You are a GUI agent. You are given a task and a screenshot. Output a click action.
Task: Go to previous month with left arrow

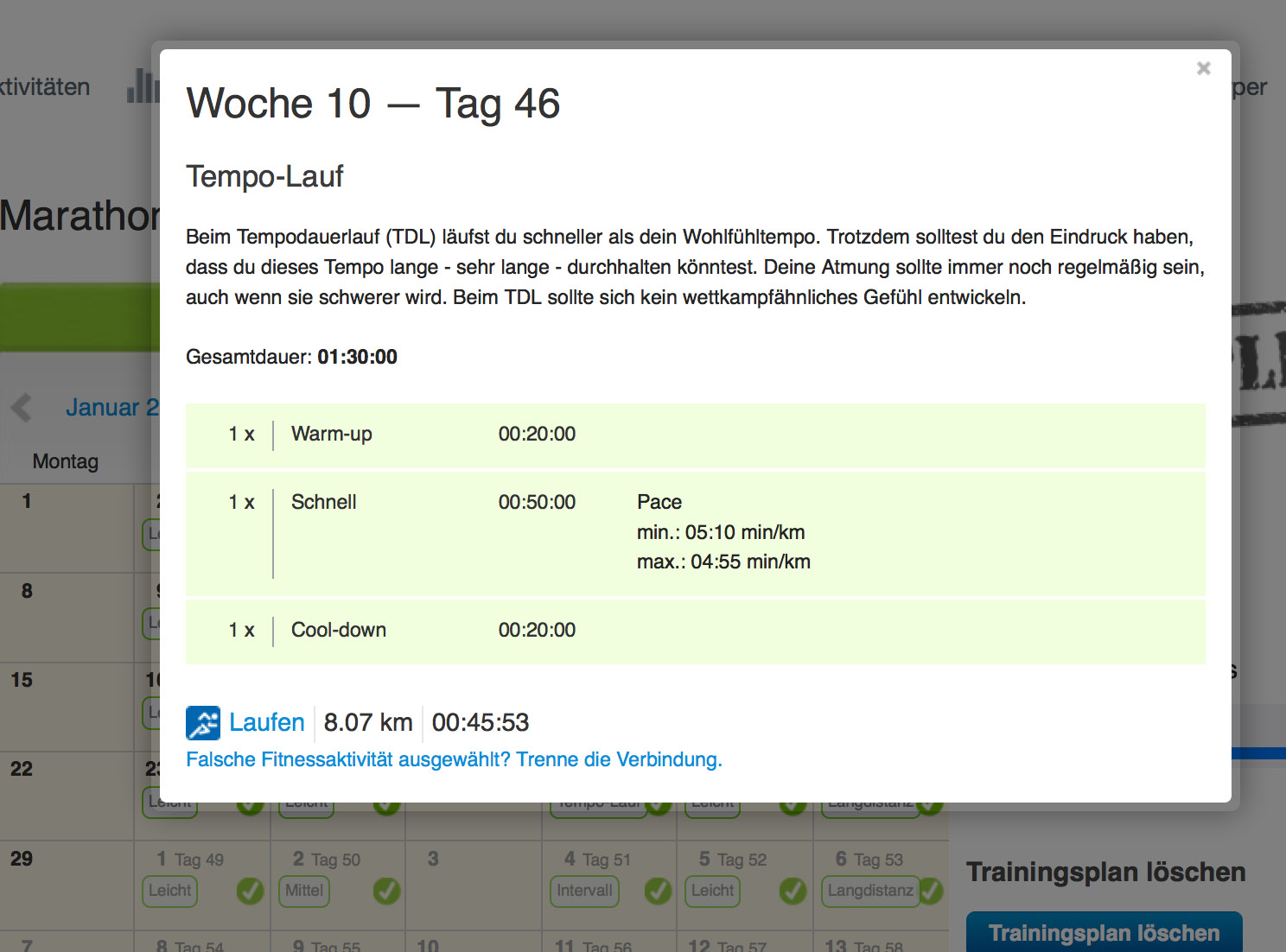22,407
